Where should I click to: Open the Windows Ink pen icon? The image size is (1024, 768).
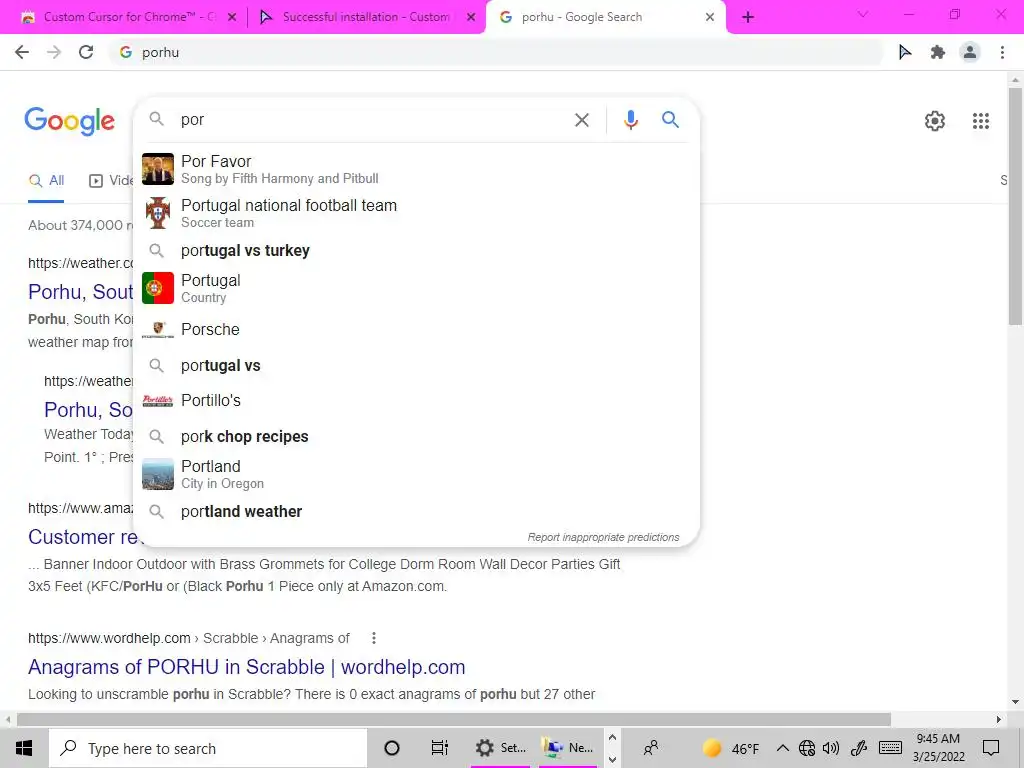point(859,748)
